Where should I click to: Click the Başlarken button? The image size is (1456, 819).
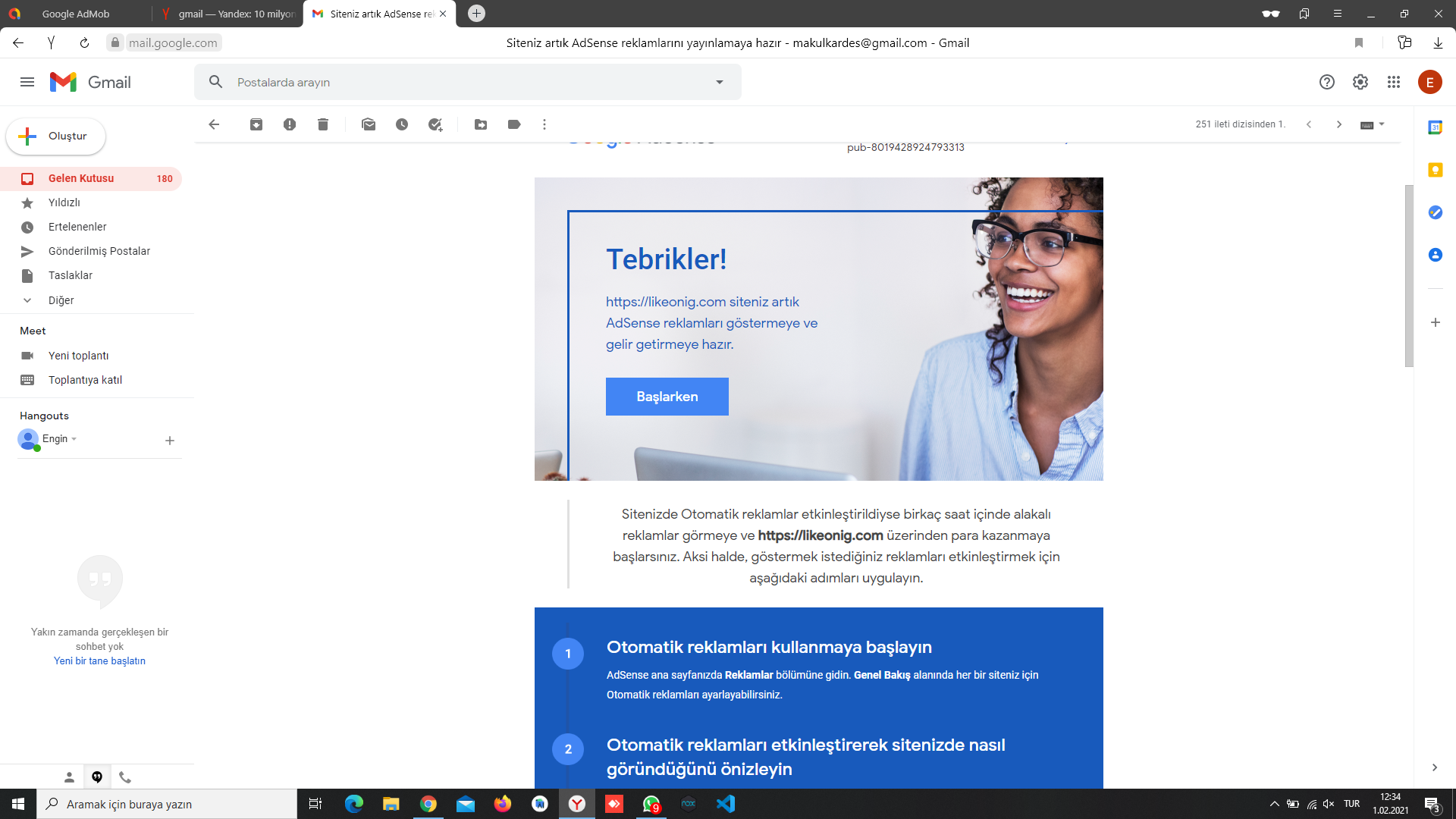(667, 397)
